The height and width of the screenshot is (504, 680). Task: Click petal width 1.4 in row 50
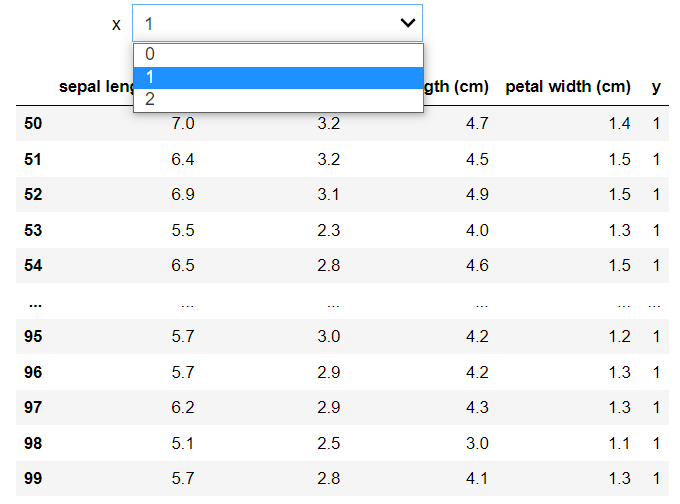pyautogui.click(x=619, y=123)
